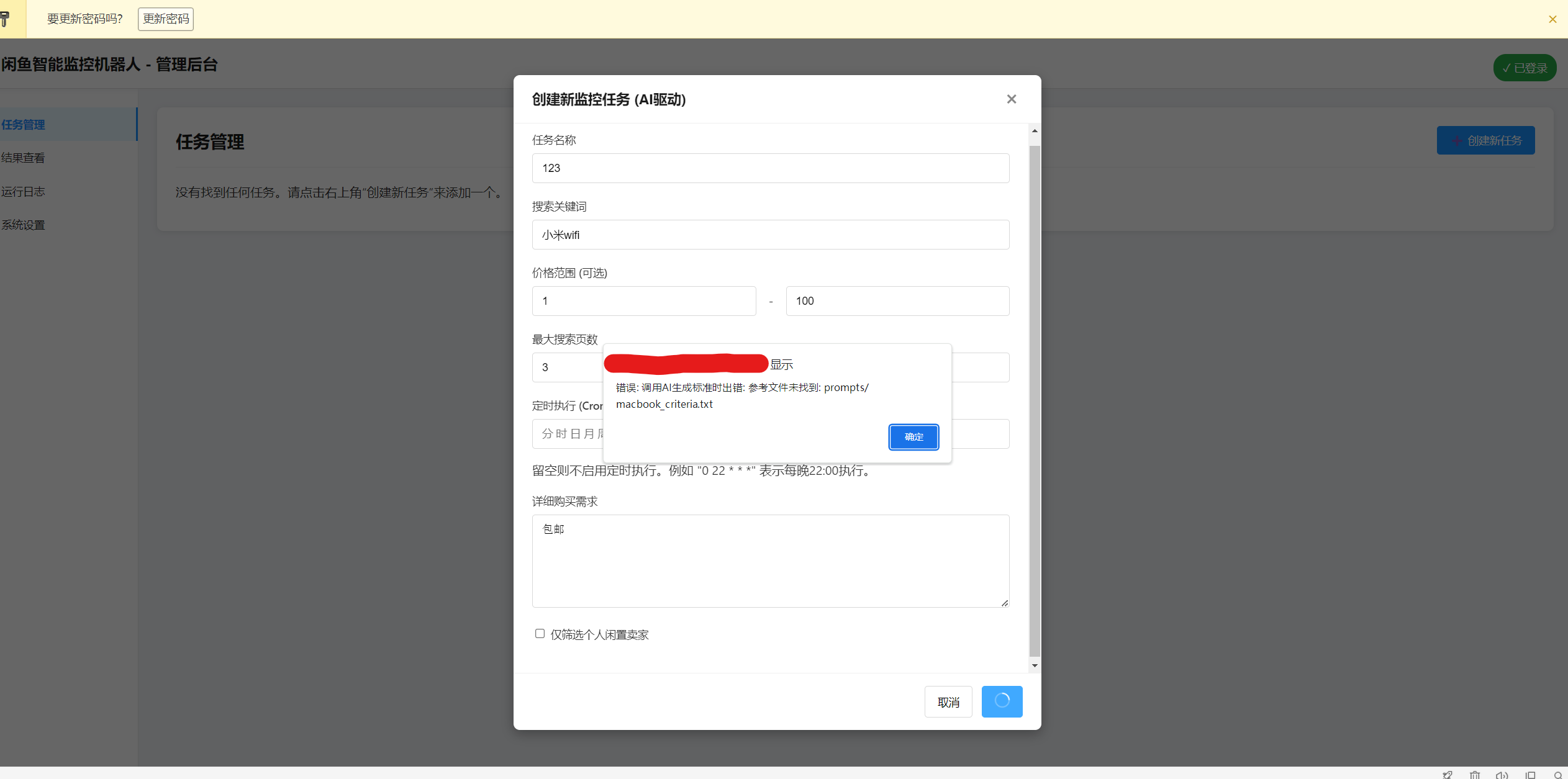The image size is (1568, 779).
Task: Click the checkmark 已登录 status badge
Action: click(x=1525, y=68)
